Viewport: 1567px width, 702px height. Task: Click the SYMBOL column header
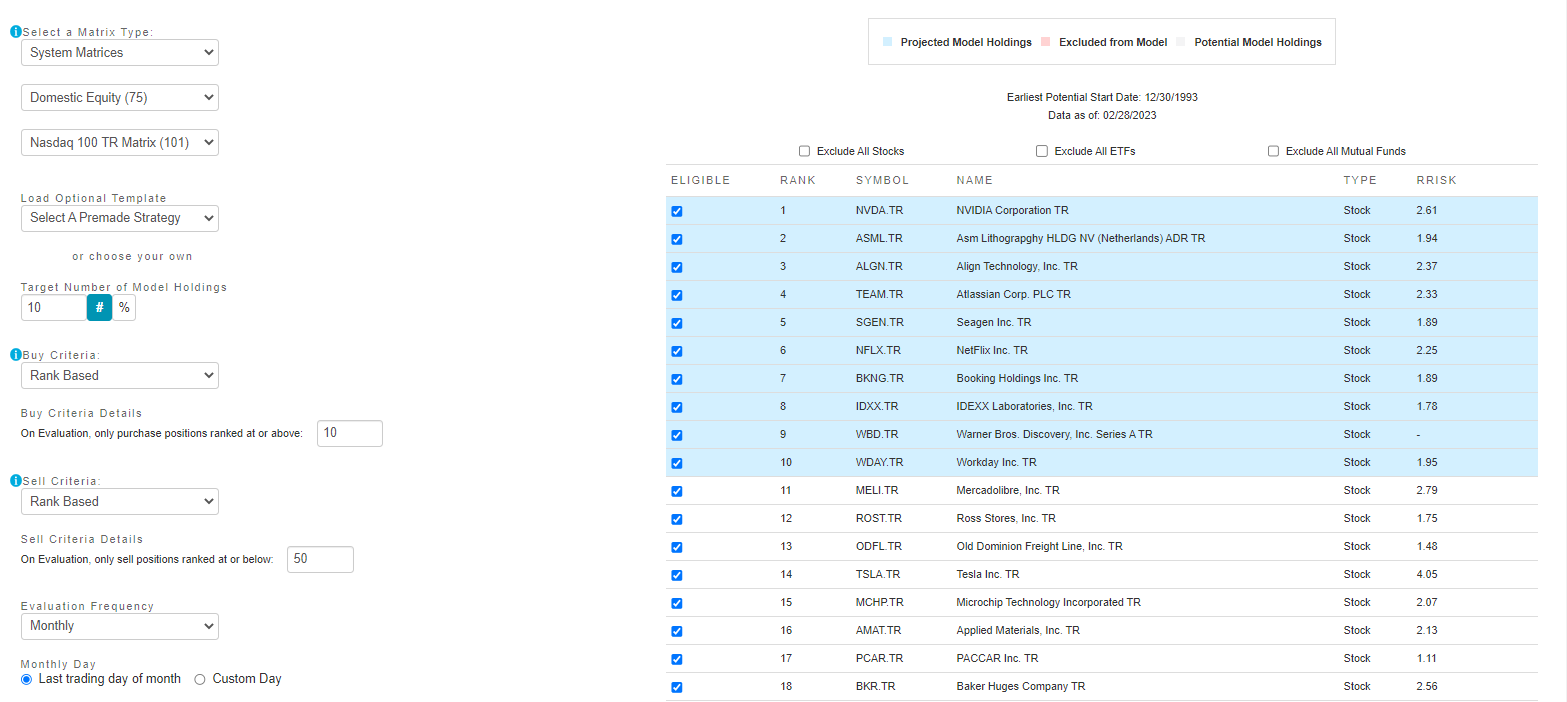pos(882,181)
